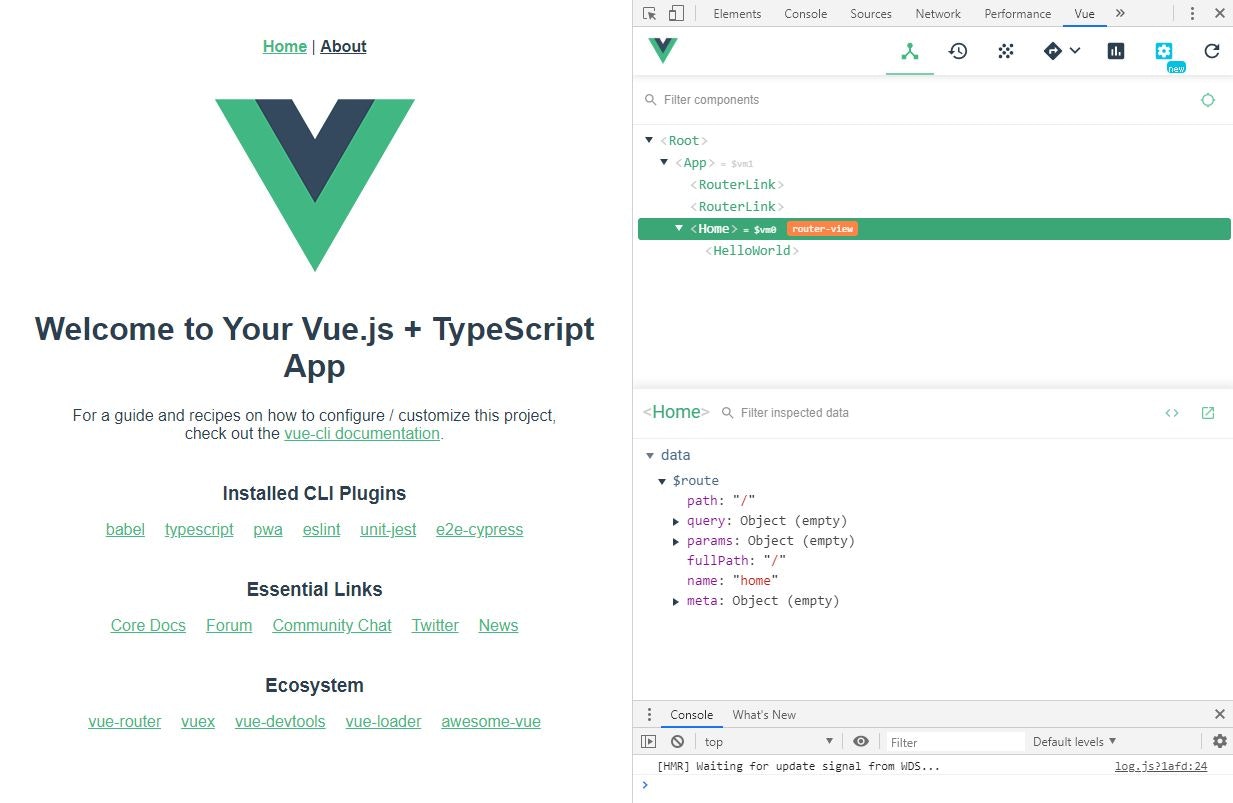Select the HelloWorld component tree item
This screenshot has height=803, width=1233.
752,251
